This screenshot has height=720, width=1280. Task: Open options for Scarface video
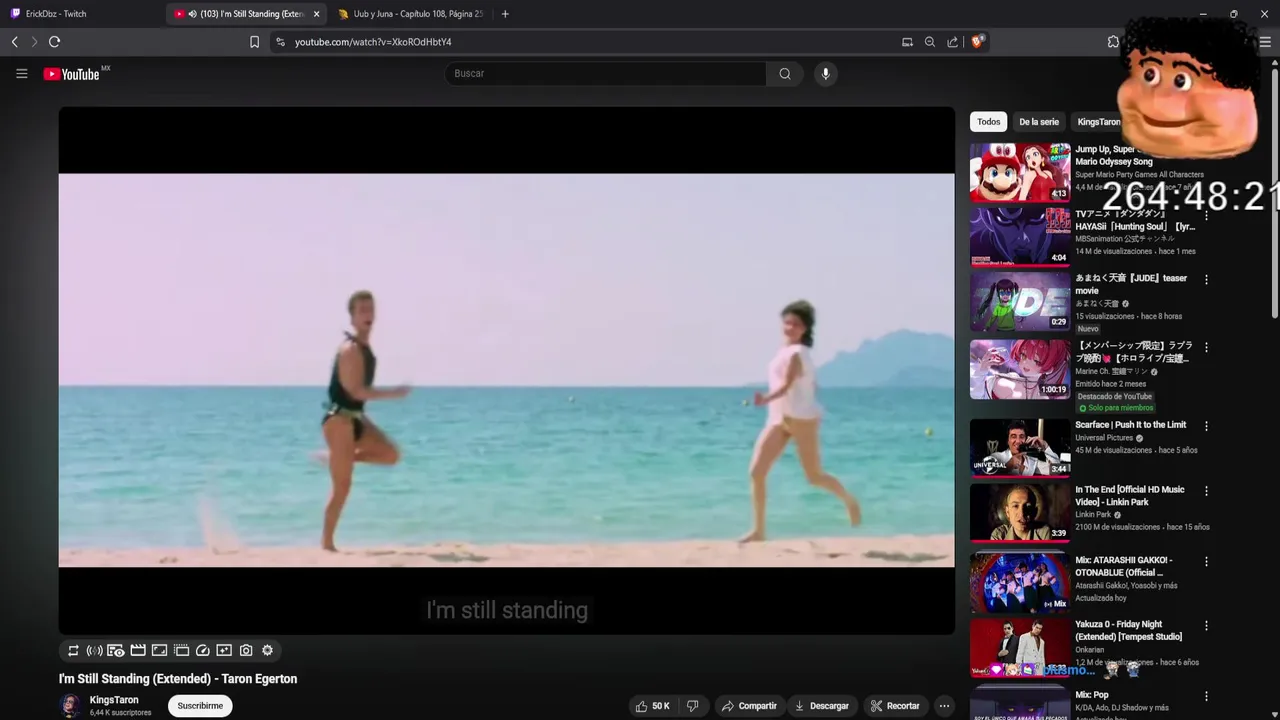click(x=1206, y=426)
